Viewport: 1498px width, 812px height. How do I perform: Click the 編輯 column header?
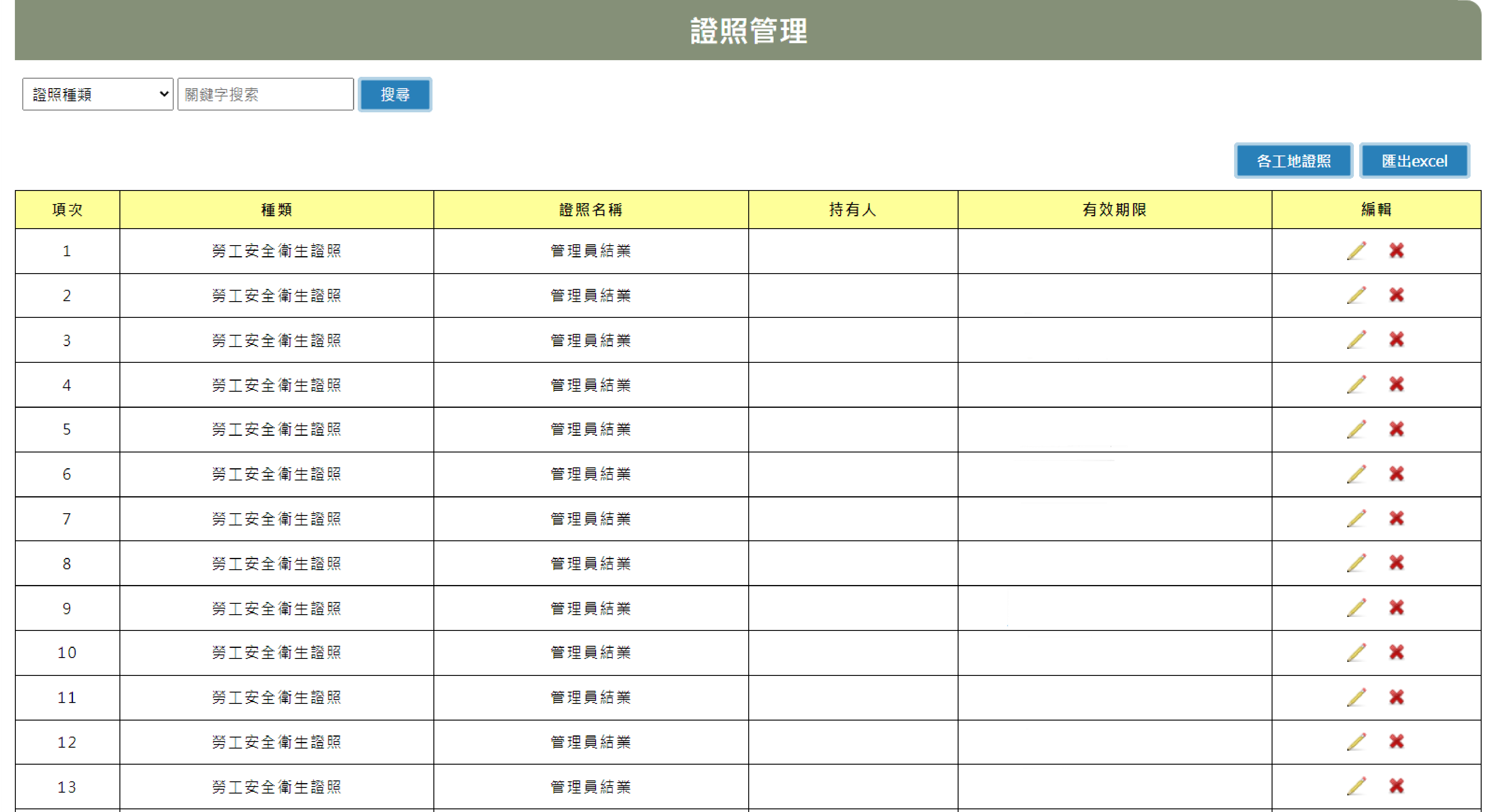pos(1376,209)
